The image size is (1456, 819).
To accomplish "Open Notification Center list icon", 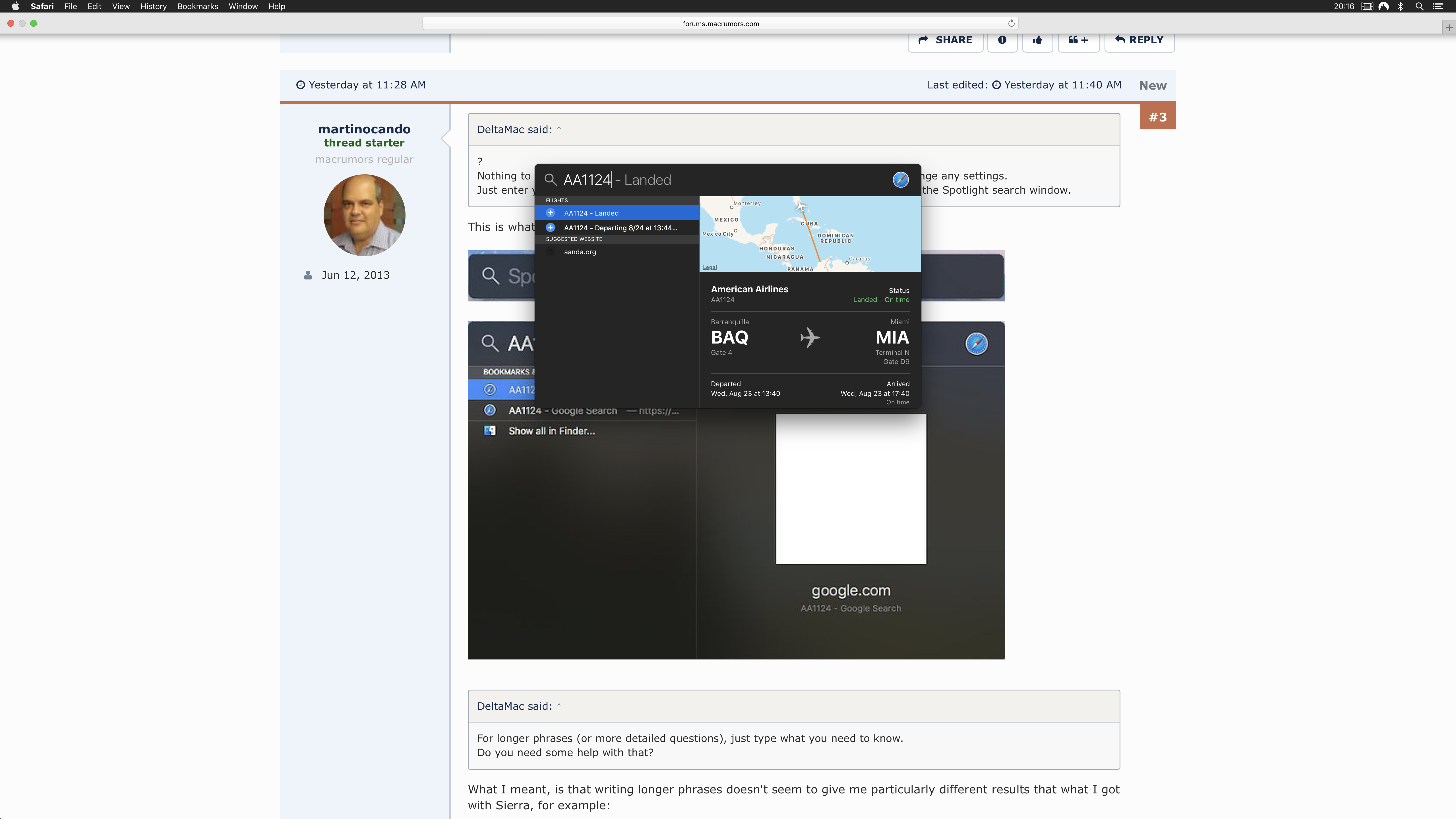I will (x=1438, y=6).
